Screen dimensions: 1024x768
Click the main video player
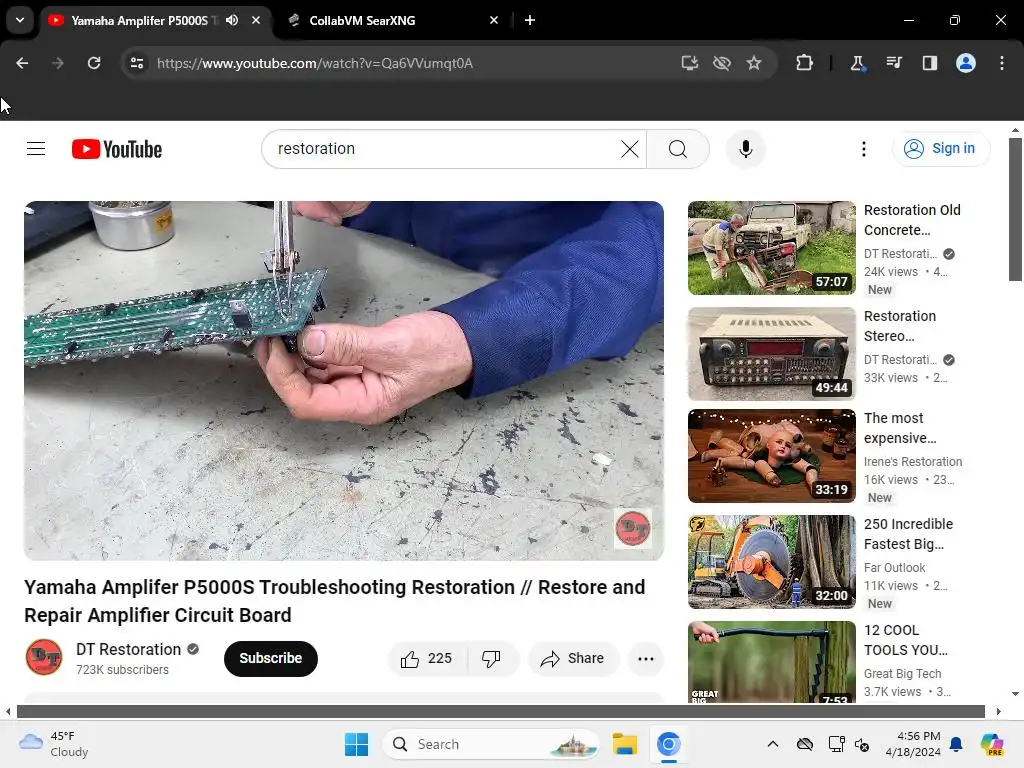pos(344,380)
